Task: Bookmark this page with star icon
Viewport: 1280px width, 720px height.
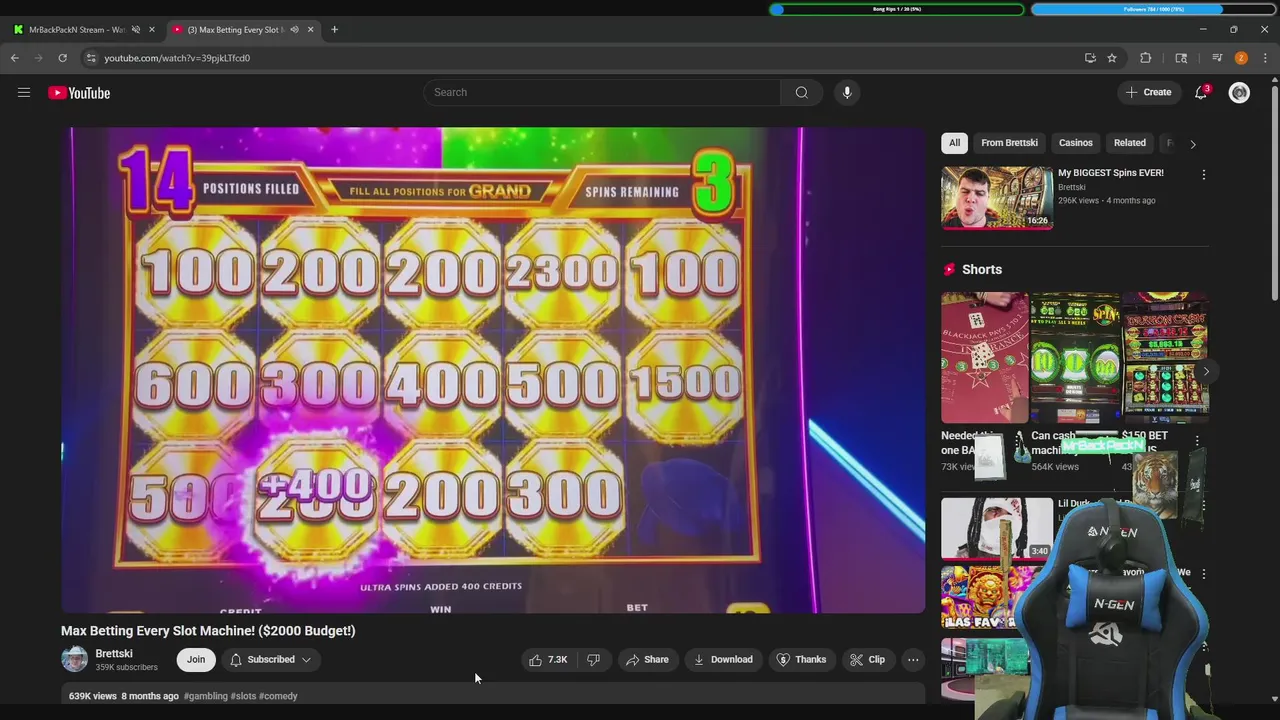Action: [1112, 58]
